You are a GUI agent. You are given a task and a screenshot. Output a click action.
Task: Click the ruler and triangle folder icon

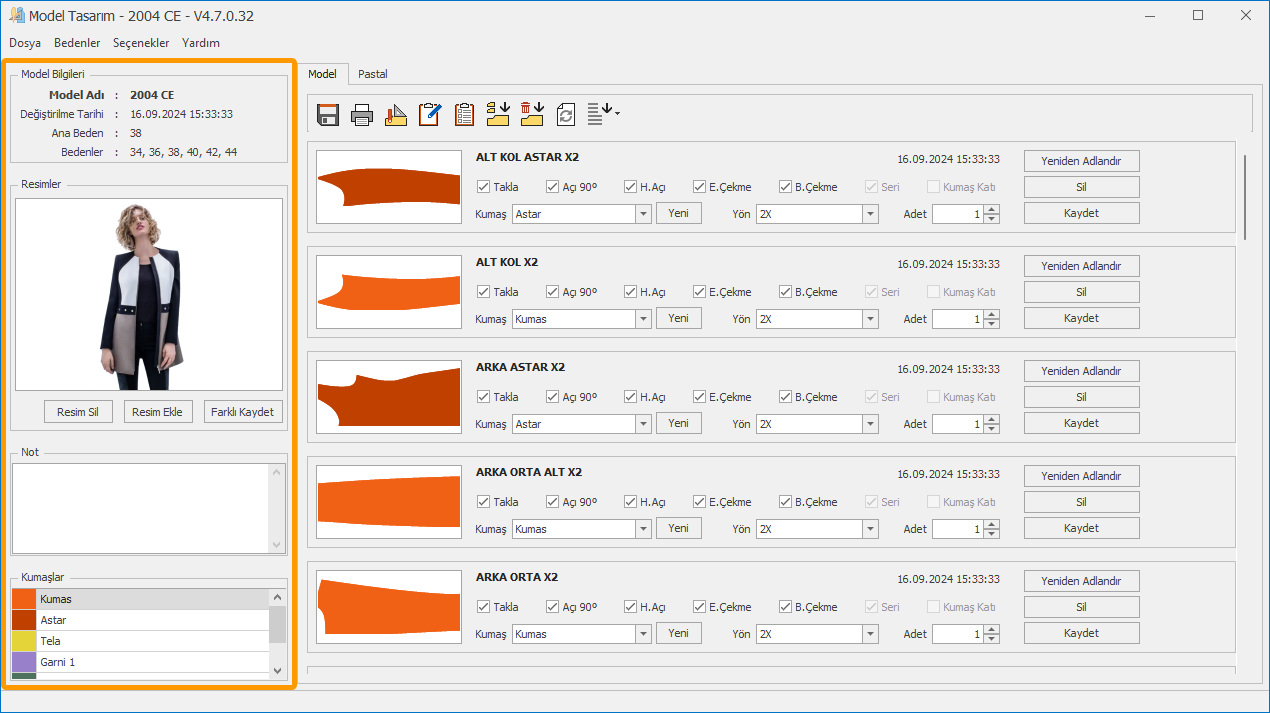tap(396, 115)
